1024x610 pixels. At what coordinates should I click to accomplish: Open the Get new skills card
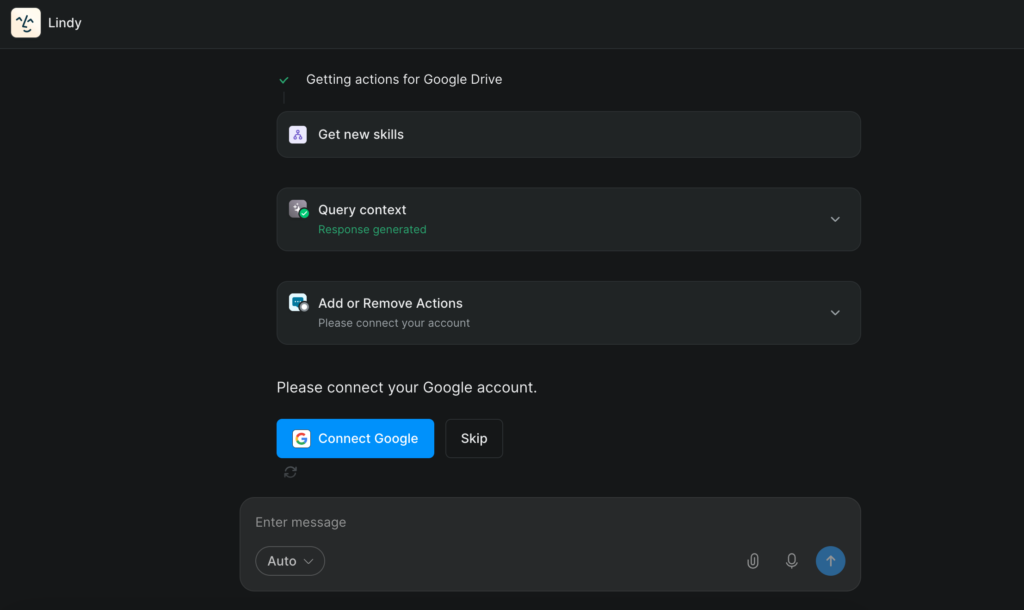click(x=568, y=134)
